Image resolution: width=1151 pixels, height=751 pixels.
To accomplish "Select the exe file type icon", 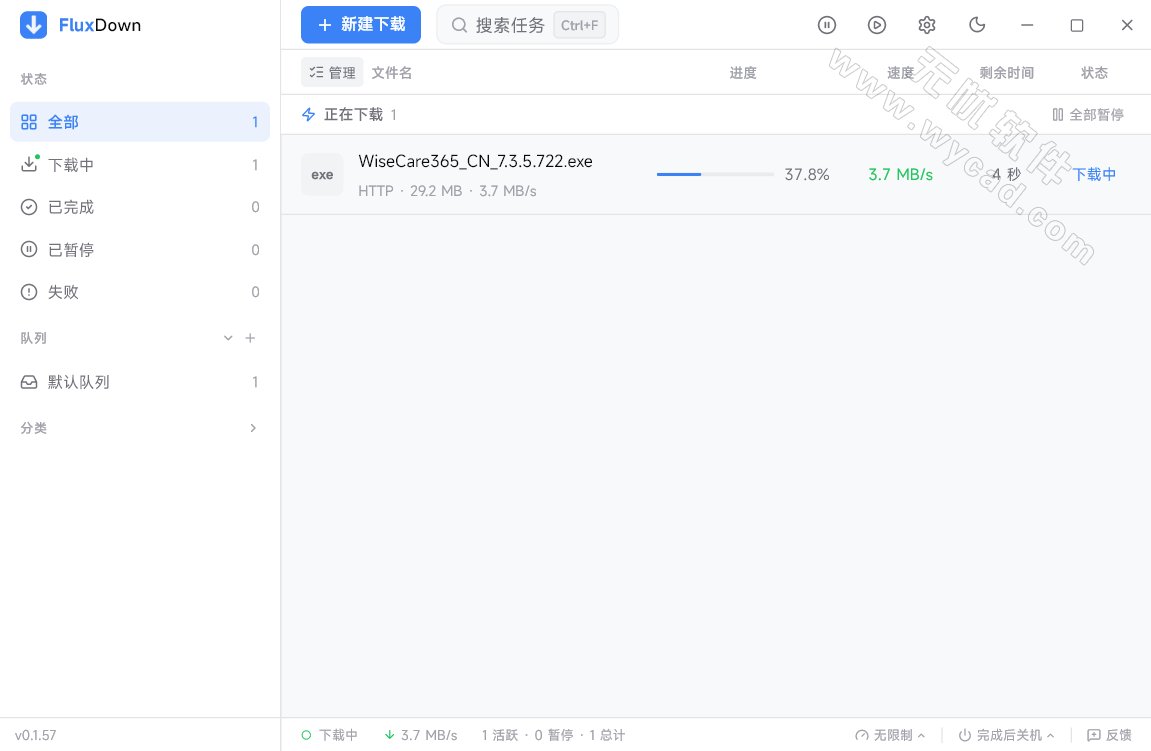I will pos(322,175).
